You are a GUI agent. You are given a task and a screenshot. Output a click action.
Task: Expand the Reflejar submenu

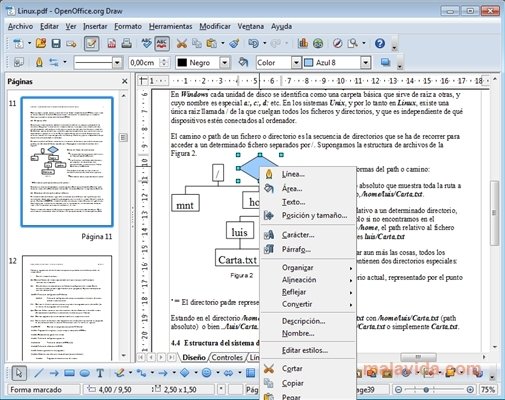(308, 292)
